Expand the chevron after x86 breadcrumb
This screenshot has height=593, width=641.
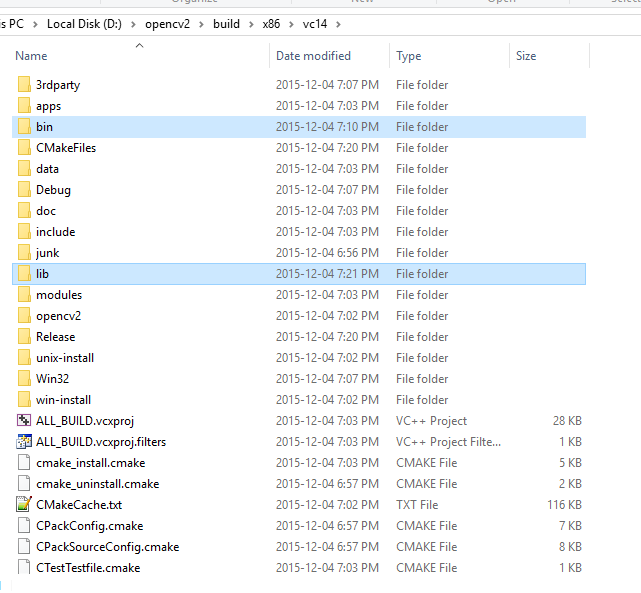click(291, 25)
